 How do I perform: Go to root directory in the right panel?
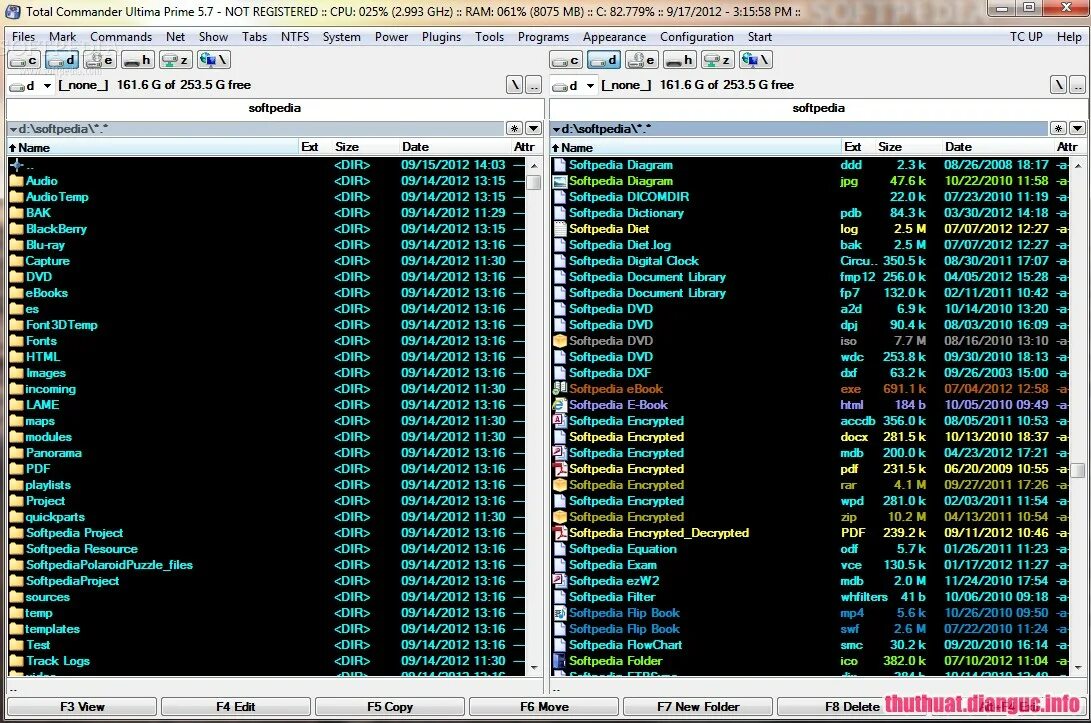1058,85
